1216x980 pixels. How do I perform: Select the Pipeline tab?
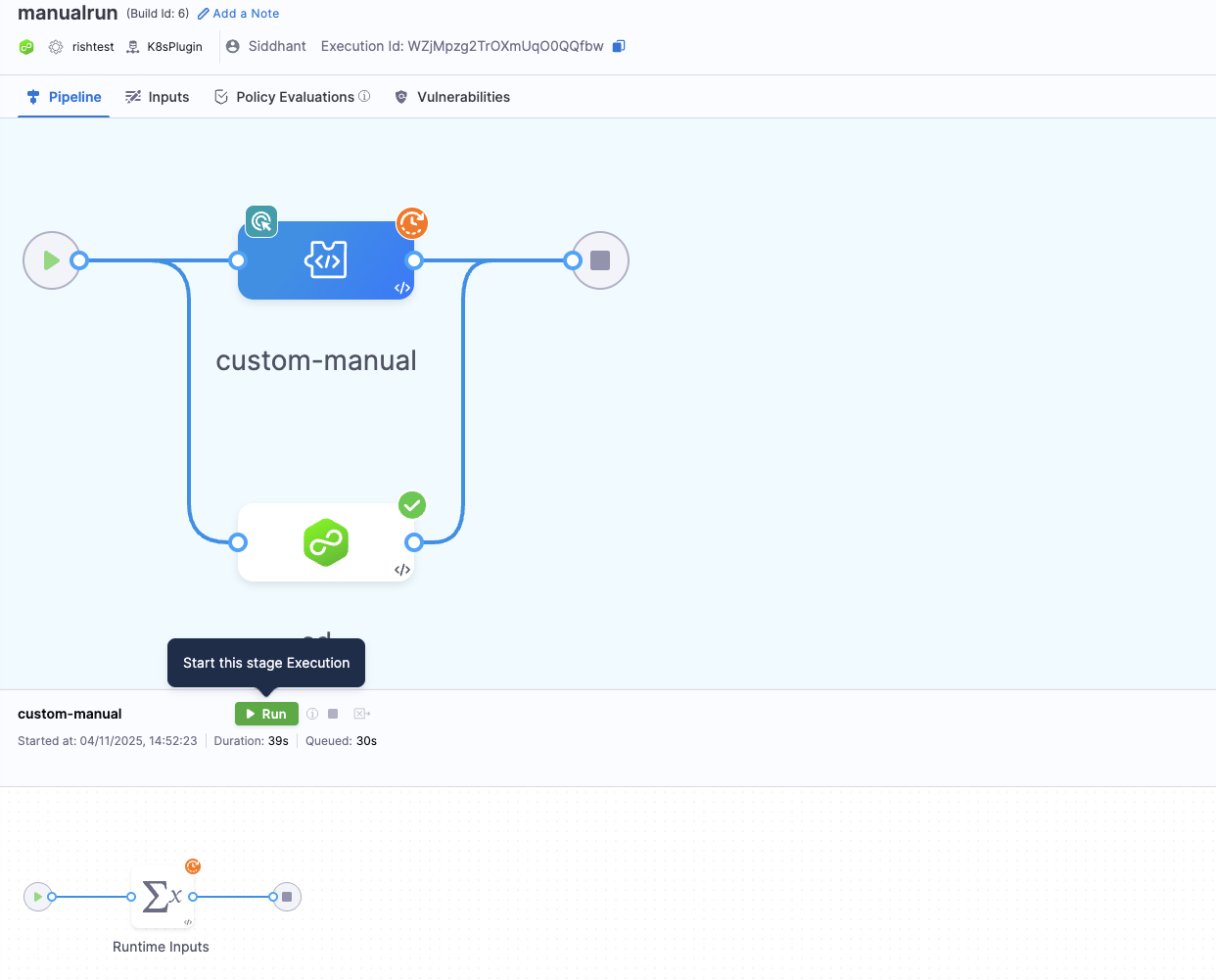(x=64, y=97)
